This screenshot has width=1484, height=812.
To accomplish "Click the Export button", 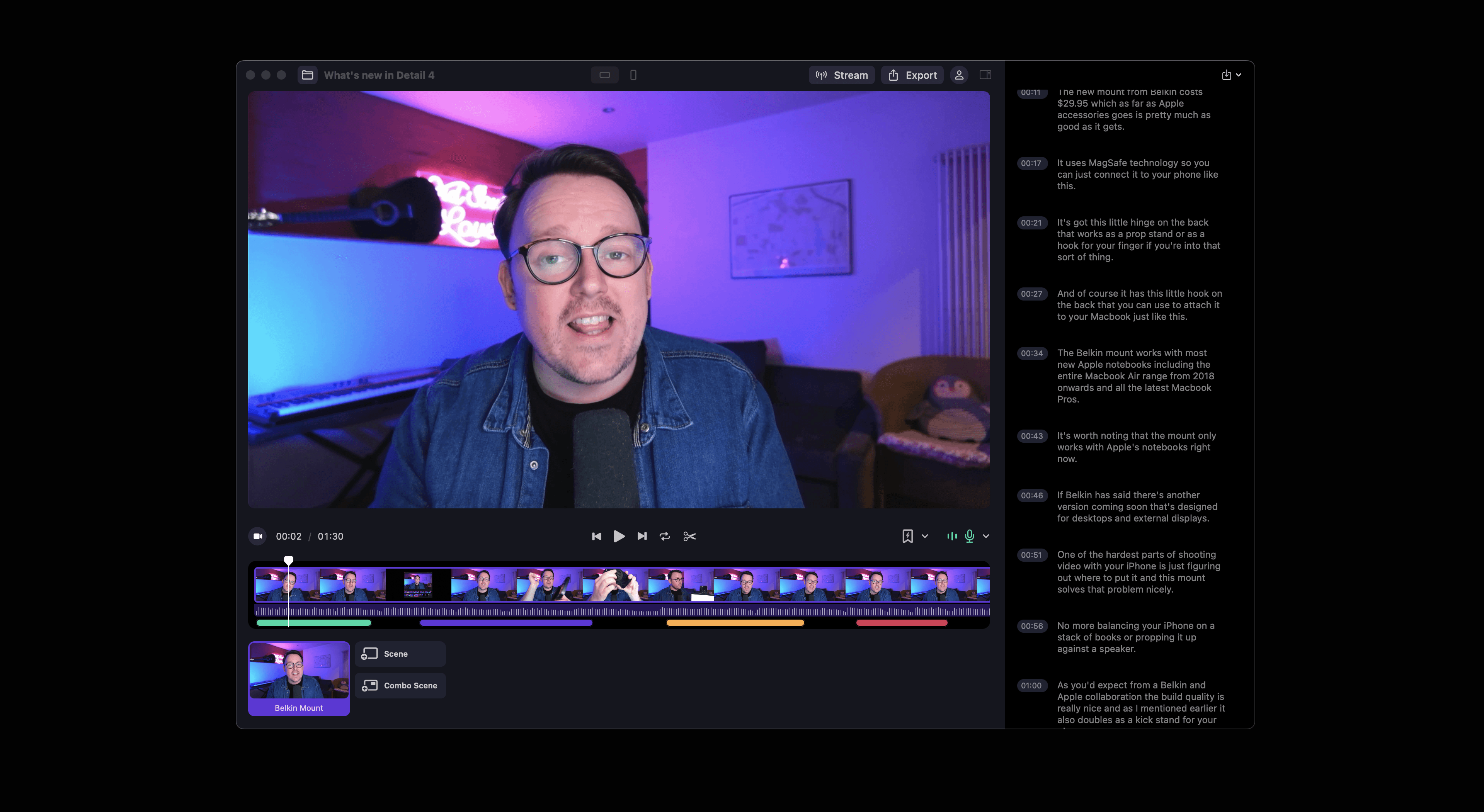I will pos(912,75).
